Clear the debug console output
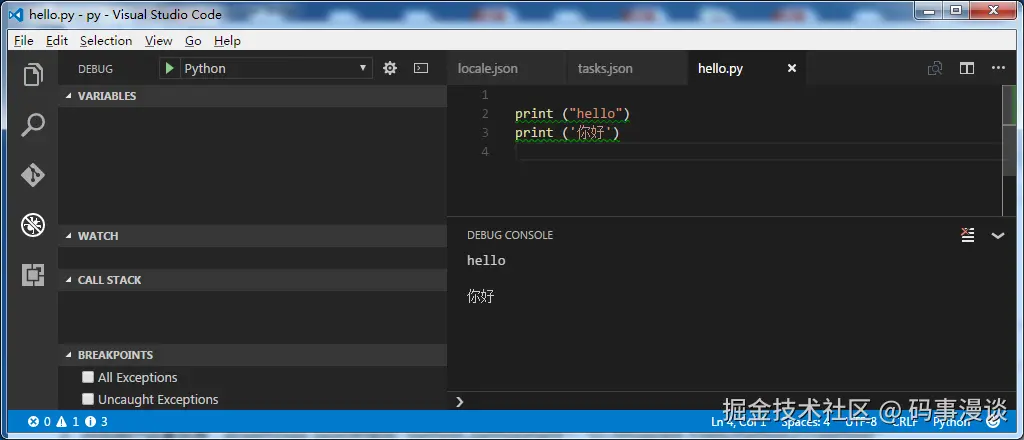 (968, 235)
